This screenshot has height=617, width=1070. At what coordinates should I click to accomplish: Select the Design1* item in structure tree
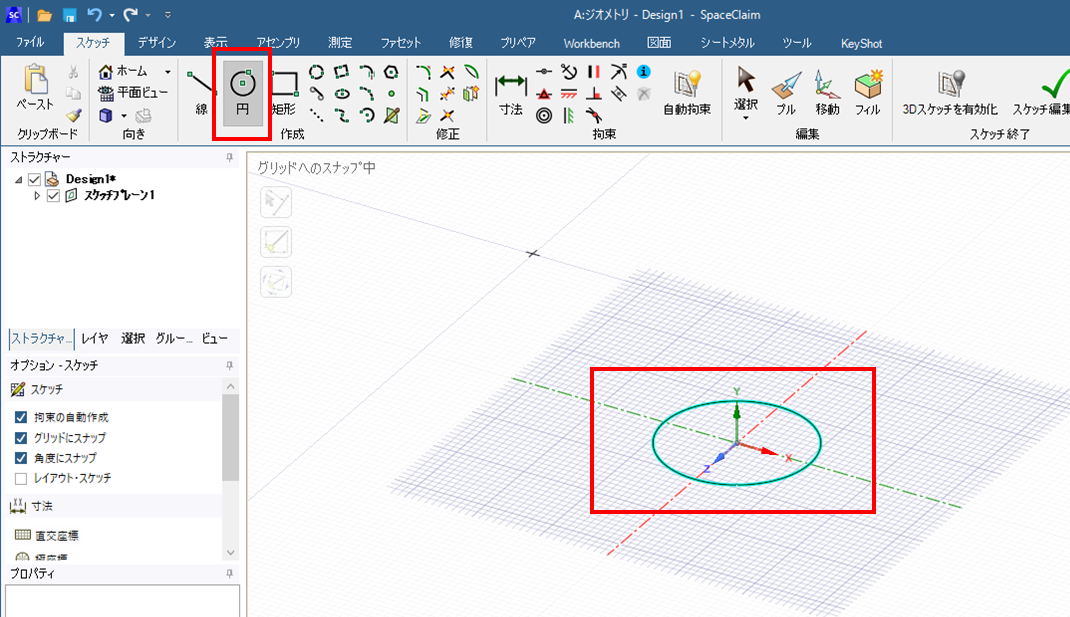(91, 180)
